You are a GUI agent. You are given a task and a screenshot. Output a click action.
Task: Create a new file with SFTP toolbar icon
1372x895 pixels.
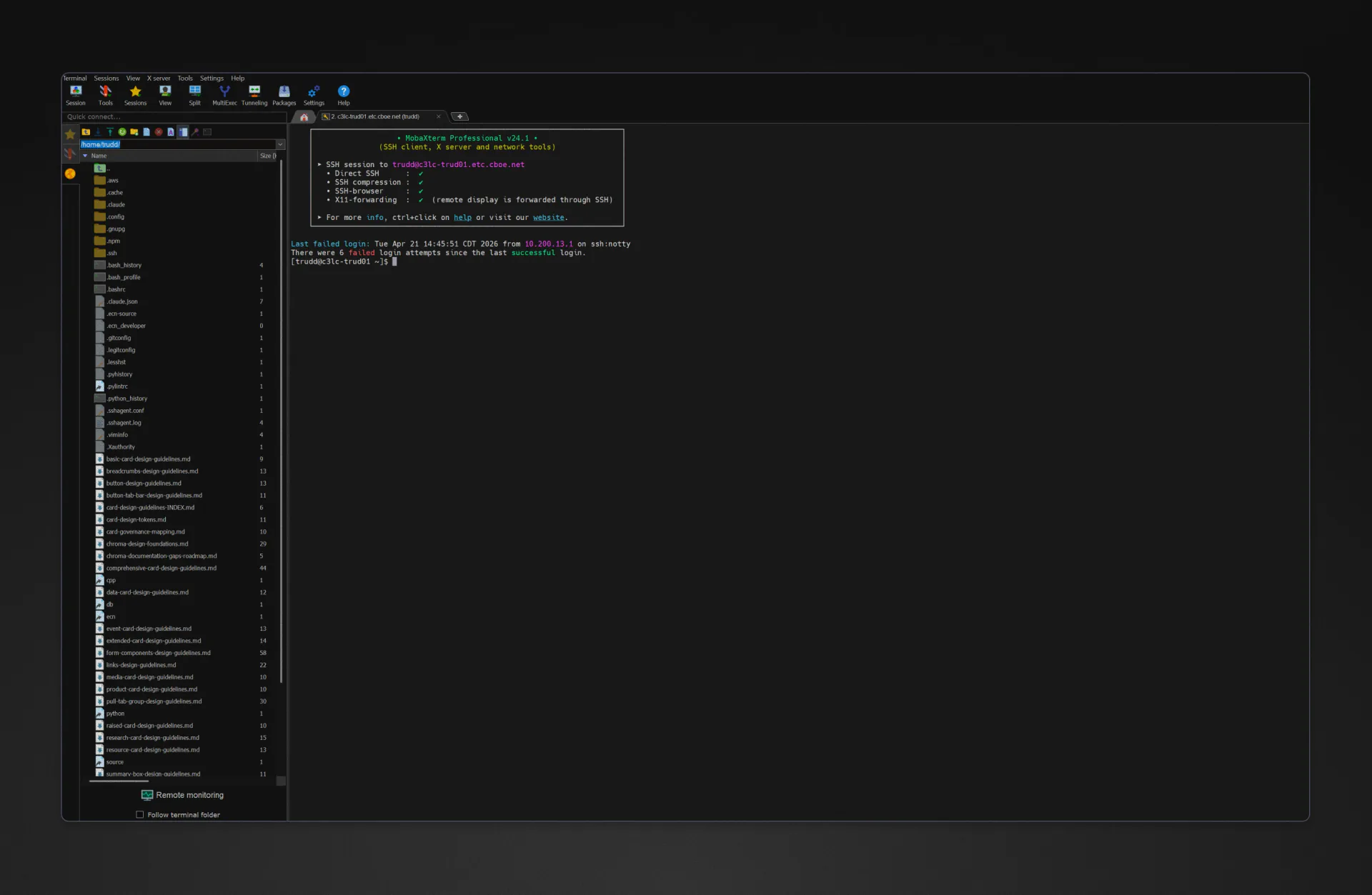coord(146,132)
